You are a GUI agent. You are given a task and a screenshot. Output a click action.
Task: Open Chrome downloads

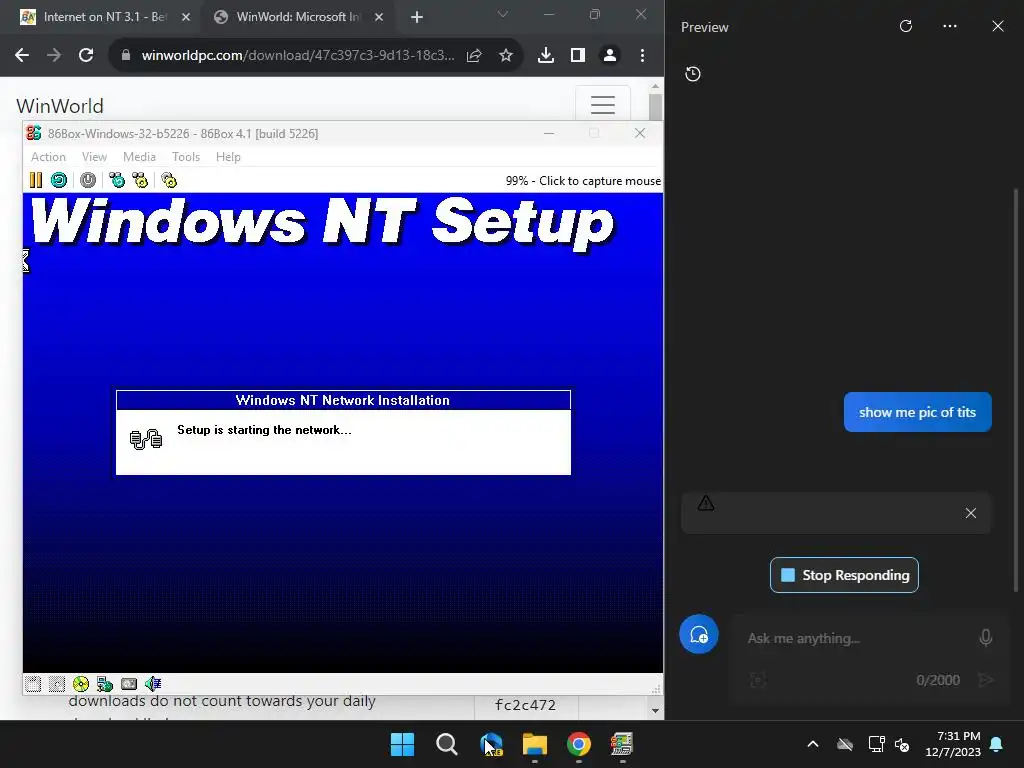tap(546, 56)
